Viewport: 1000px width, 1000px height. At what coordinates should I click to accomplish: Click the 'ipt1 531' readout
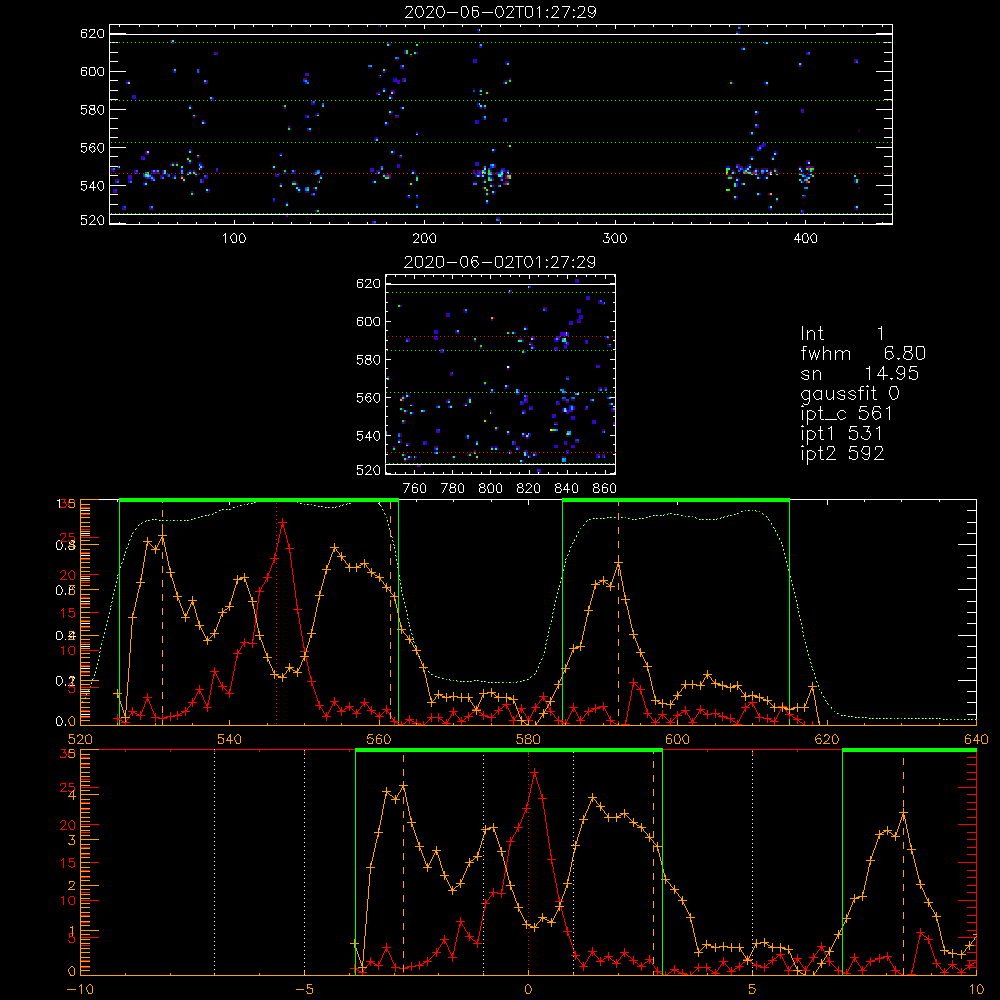pos(842,434)
